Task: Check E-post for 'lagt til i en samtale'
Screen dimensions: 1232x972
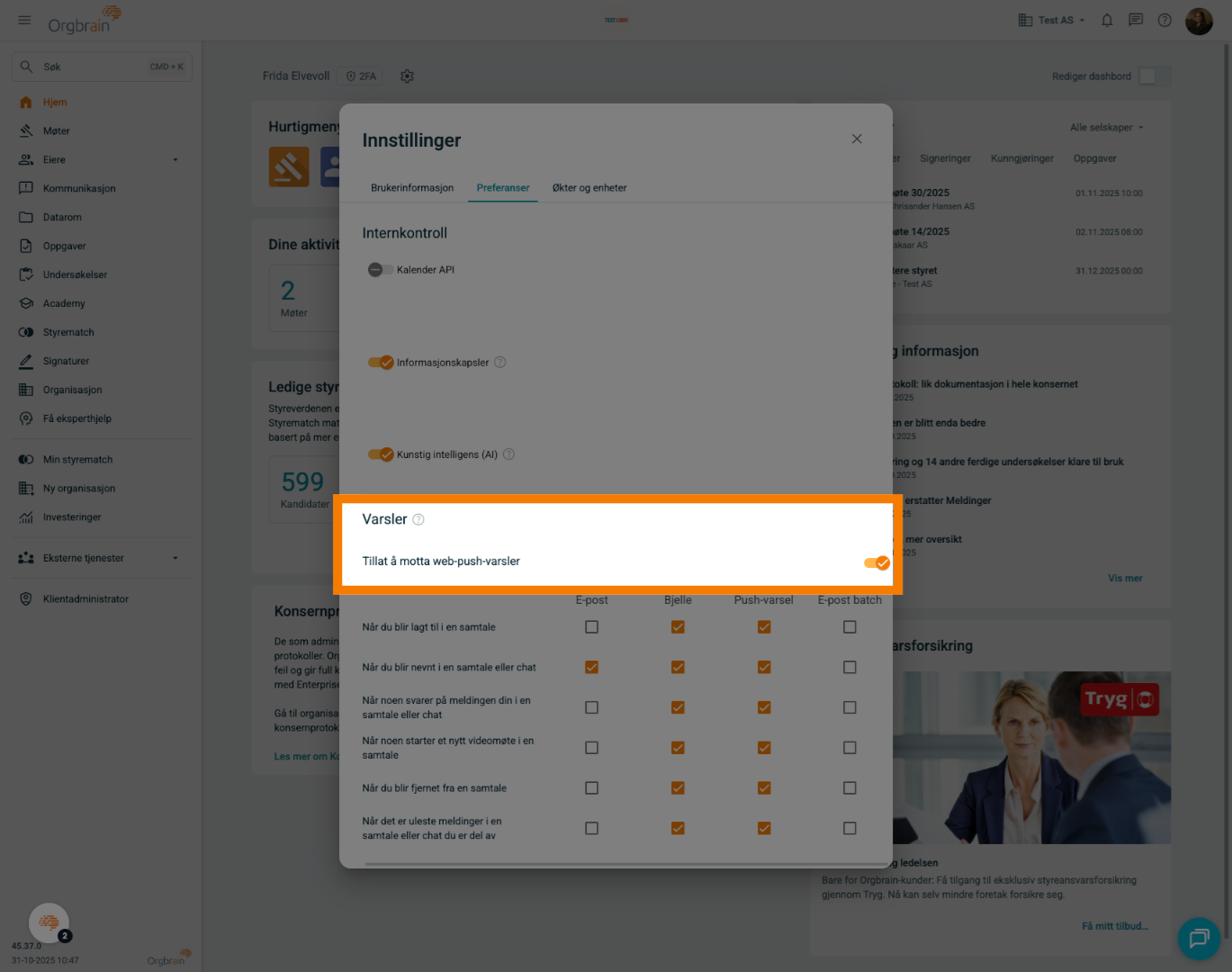Action: (x=591, y=627)
